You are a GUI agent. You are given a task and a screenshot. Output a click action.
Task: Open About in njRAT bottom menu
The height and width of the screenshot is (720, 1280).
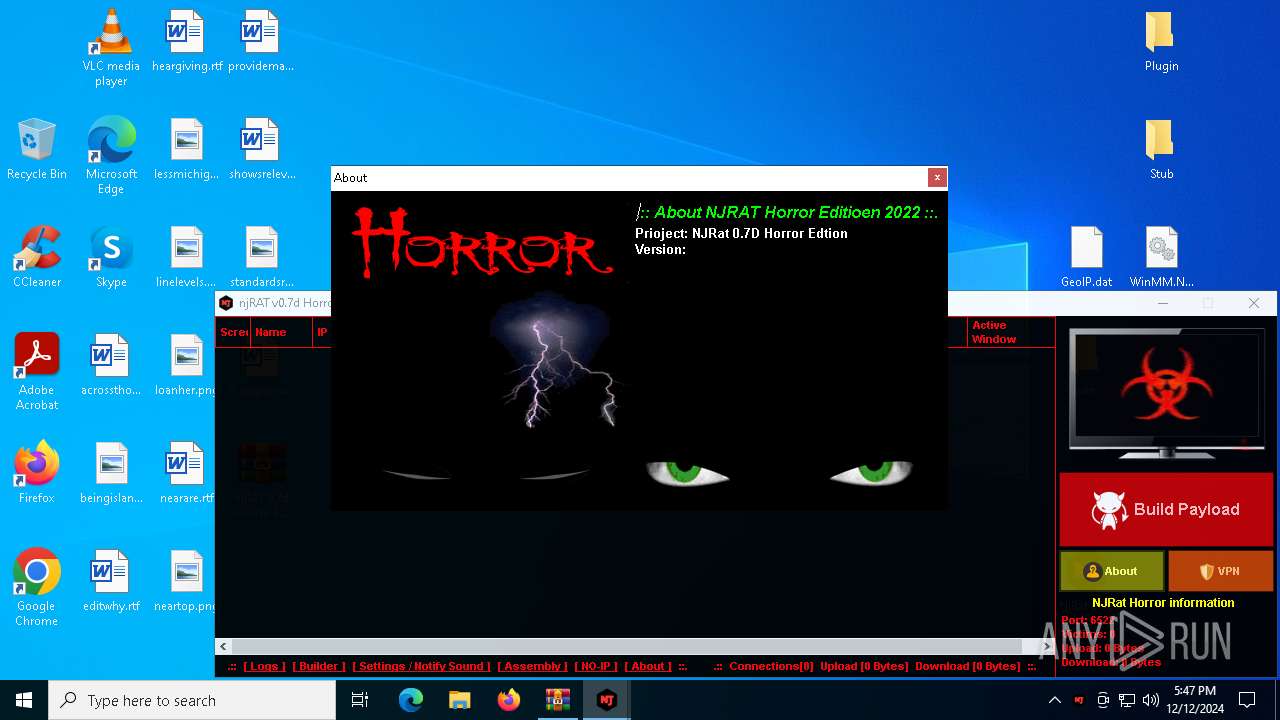[648, 666]
